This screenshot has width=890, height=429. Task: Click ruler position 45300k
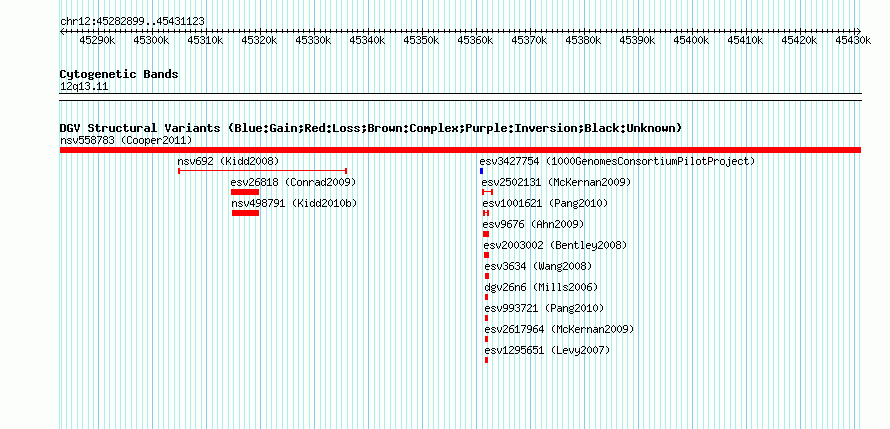(152, 40)
